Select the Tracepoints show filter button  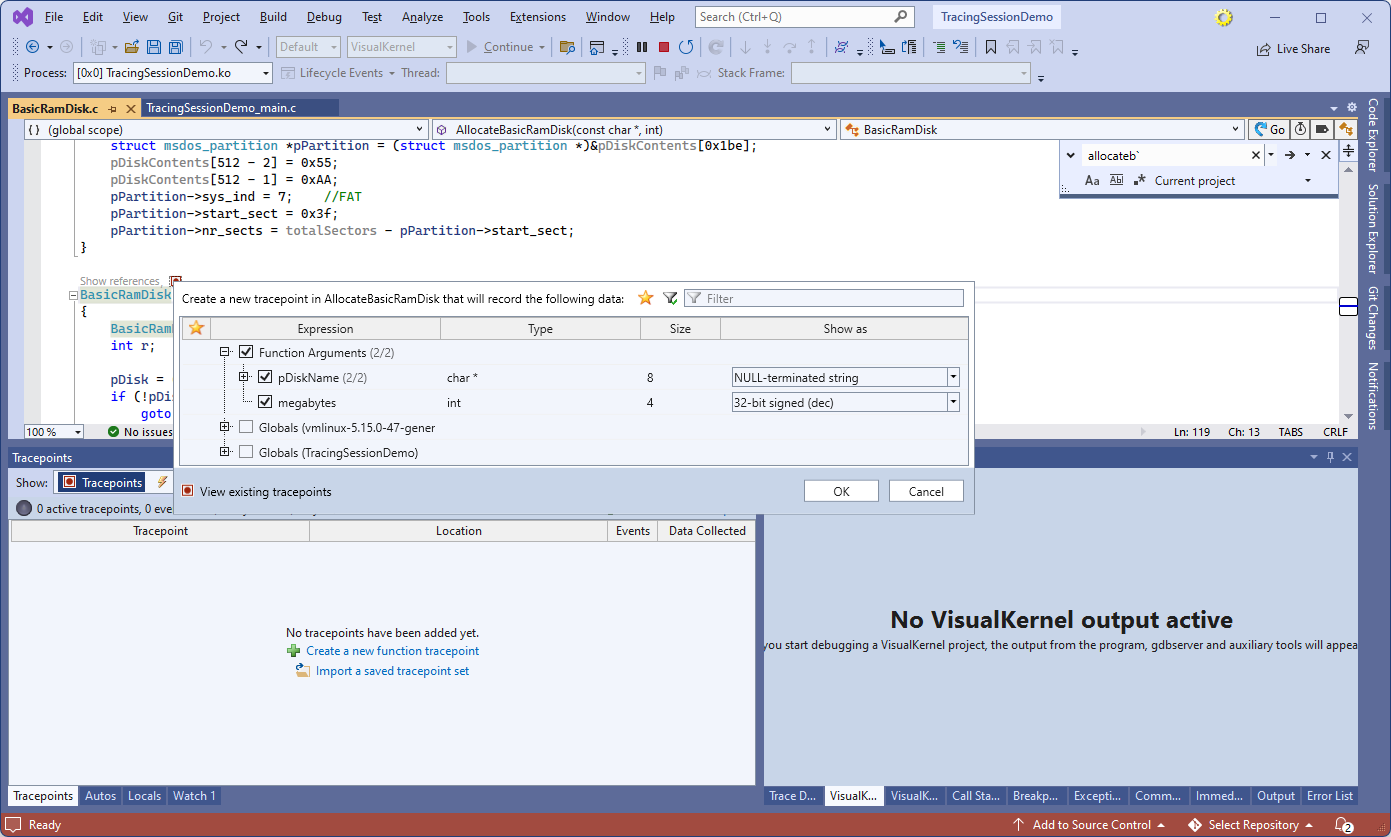(101, 482)
